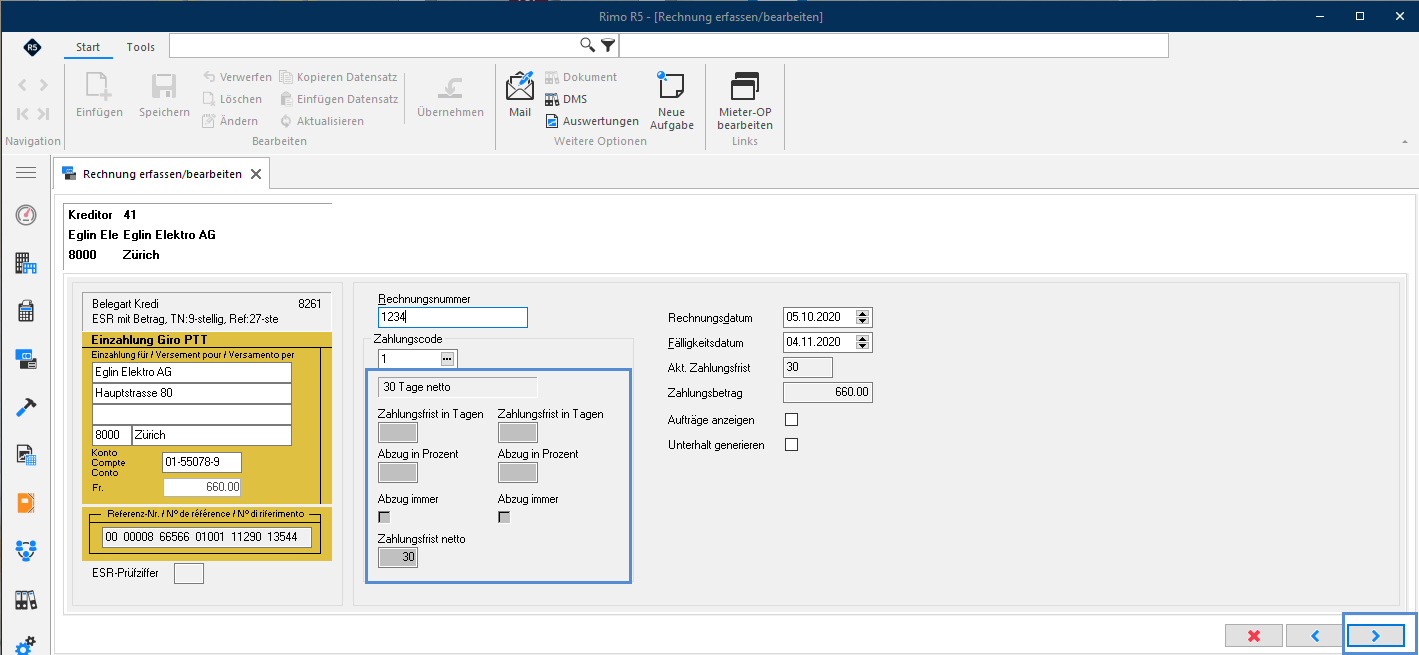
Task: Click into the Rechnungsnummer field
Action: 452,317
